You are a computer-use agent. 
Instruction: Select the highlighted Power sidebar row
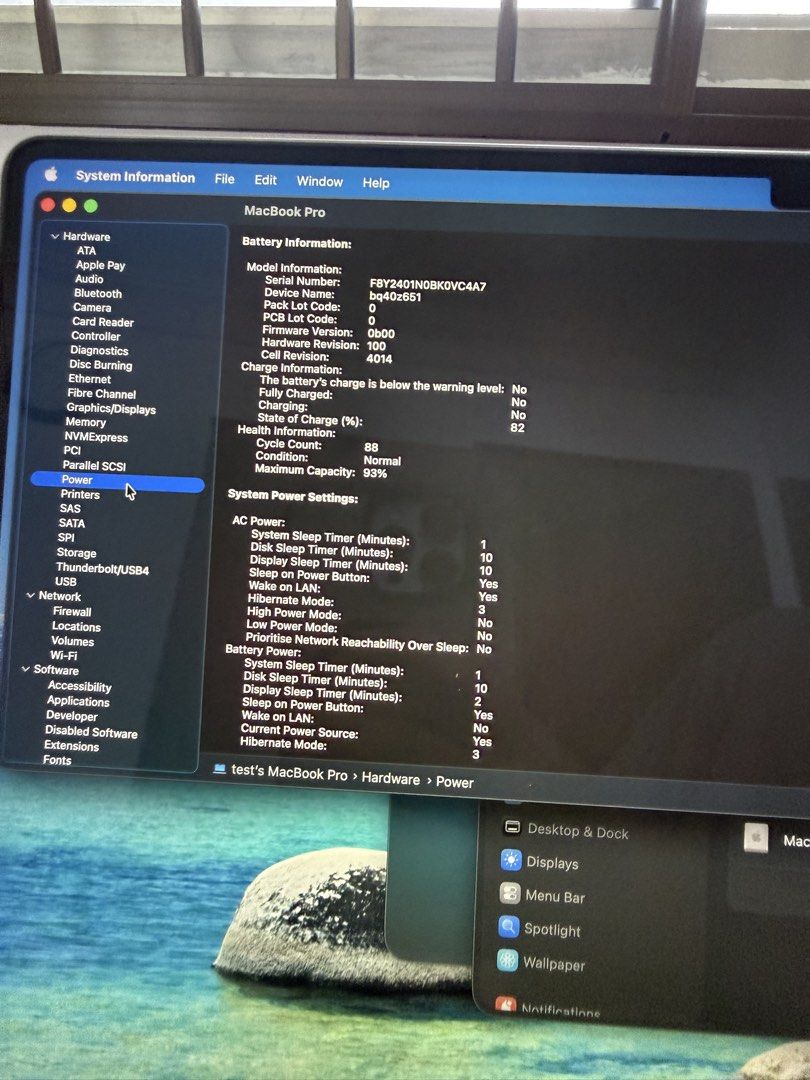pyautogui.click(x=117, y=481)
